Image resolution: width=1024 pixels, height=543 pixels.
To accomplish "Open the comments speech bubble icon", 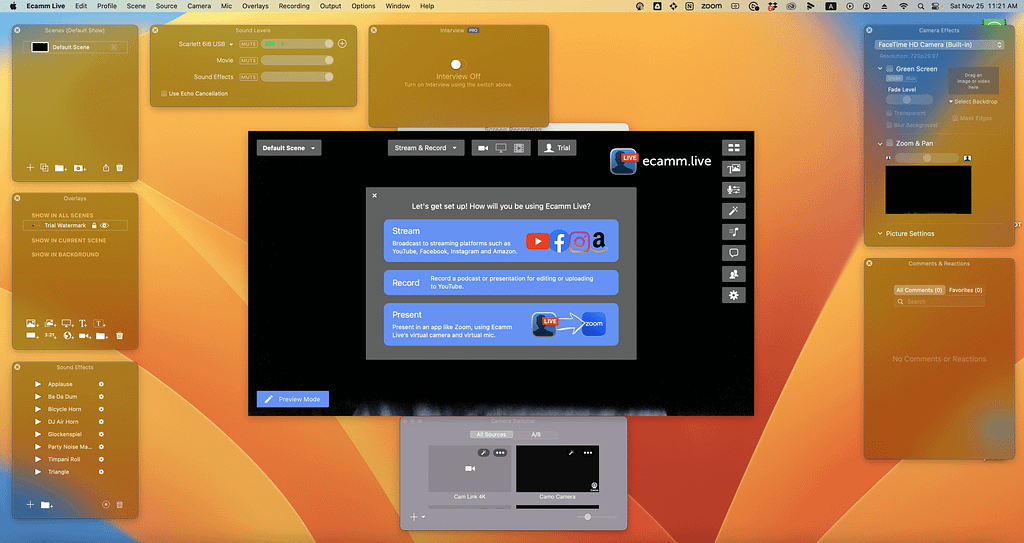I will click(735, 253).
